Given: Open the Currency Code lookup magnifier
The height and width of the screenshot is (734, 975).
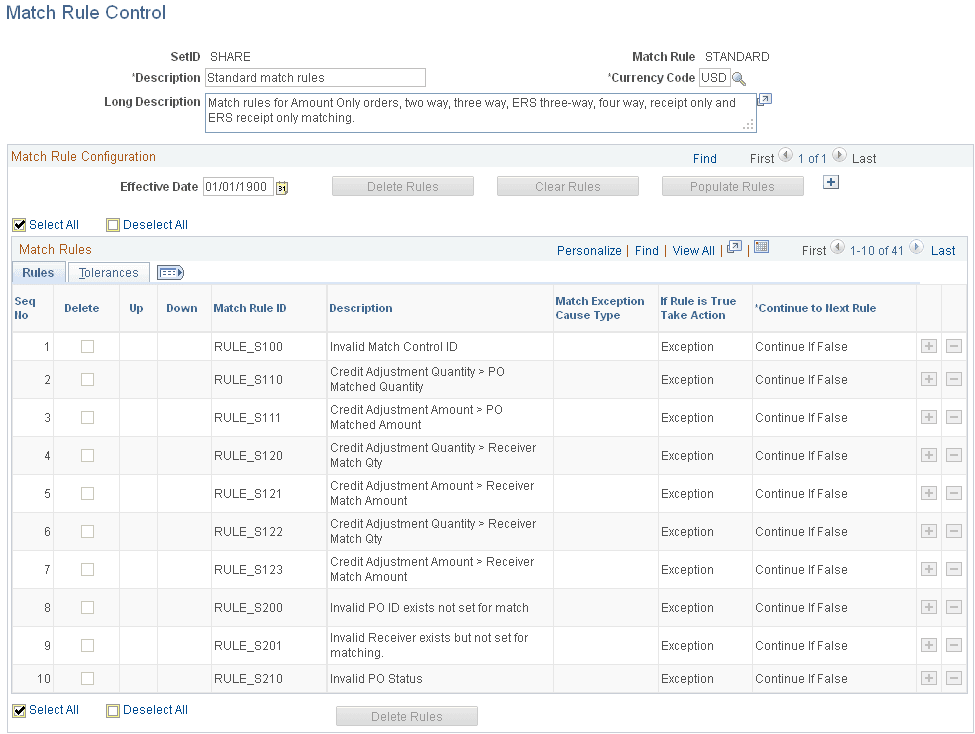Looking at the screenshot, I should (739, 78).
